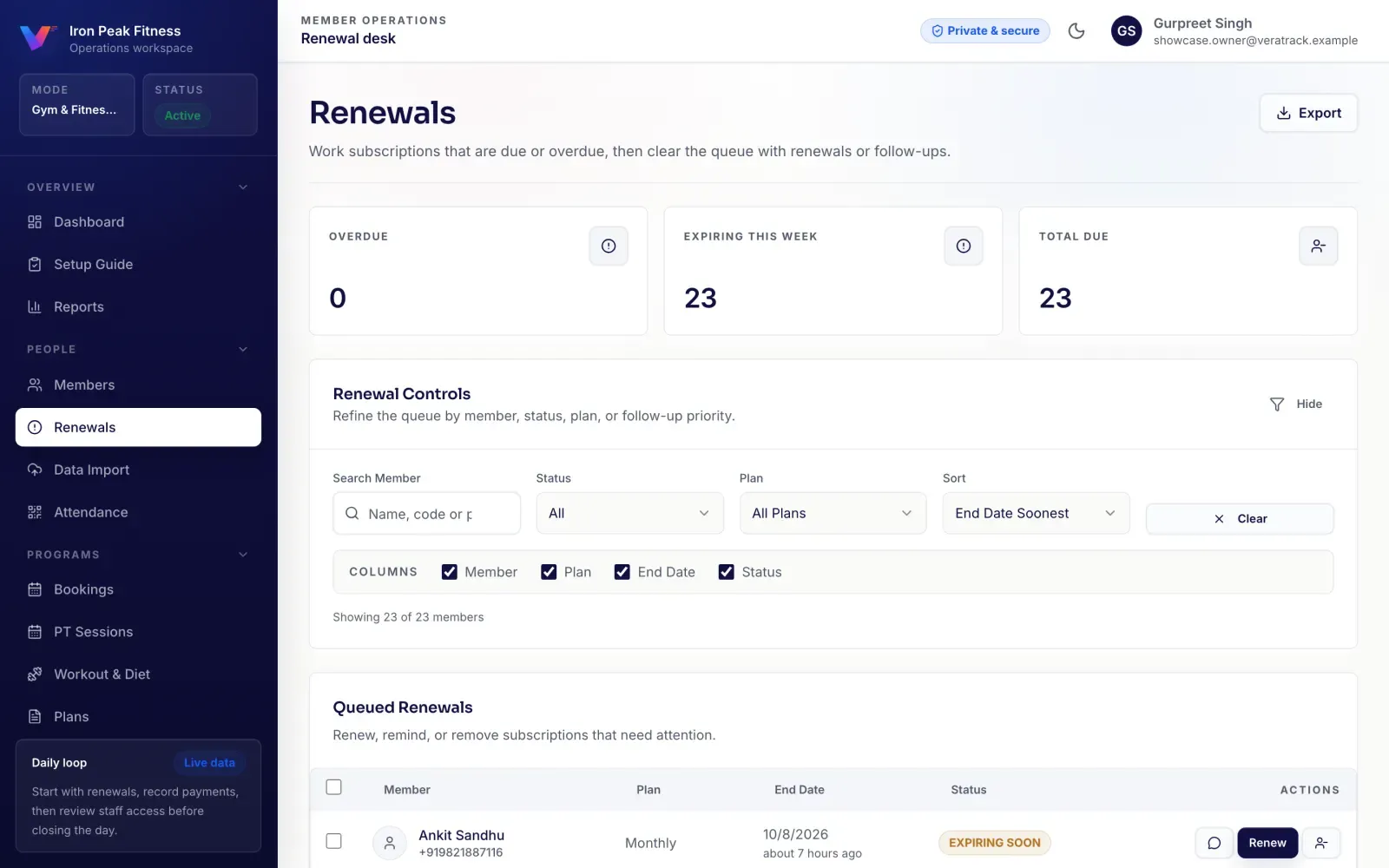Open Setup Guide in the sidebar

(x=138, y=265)
